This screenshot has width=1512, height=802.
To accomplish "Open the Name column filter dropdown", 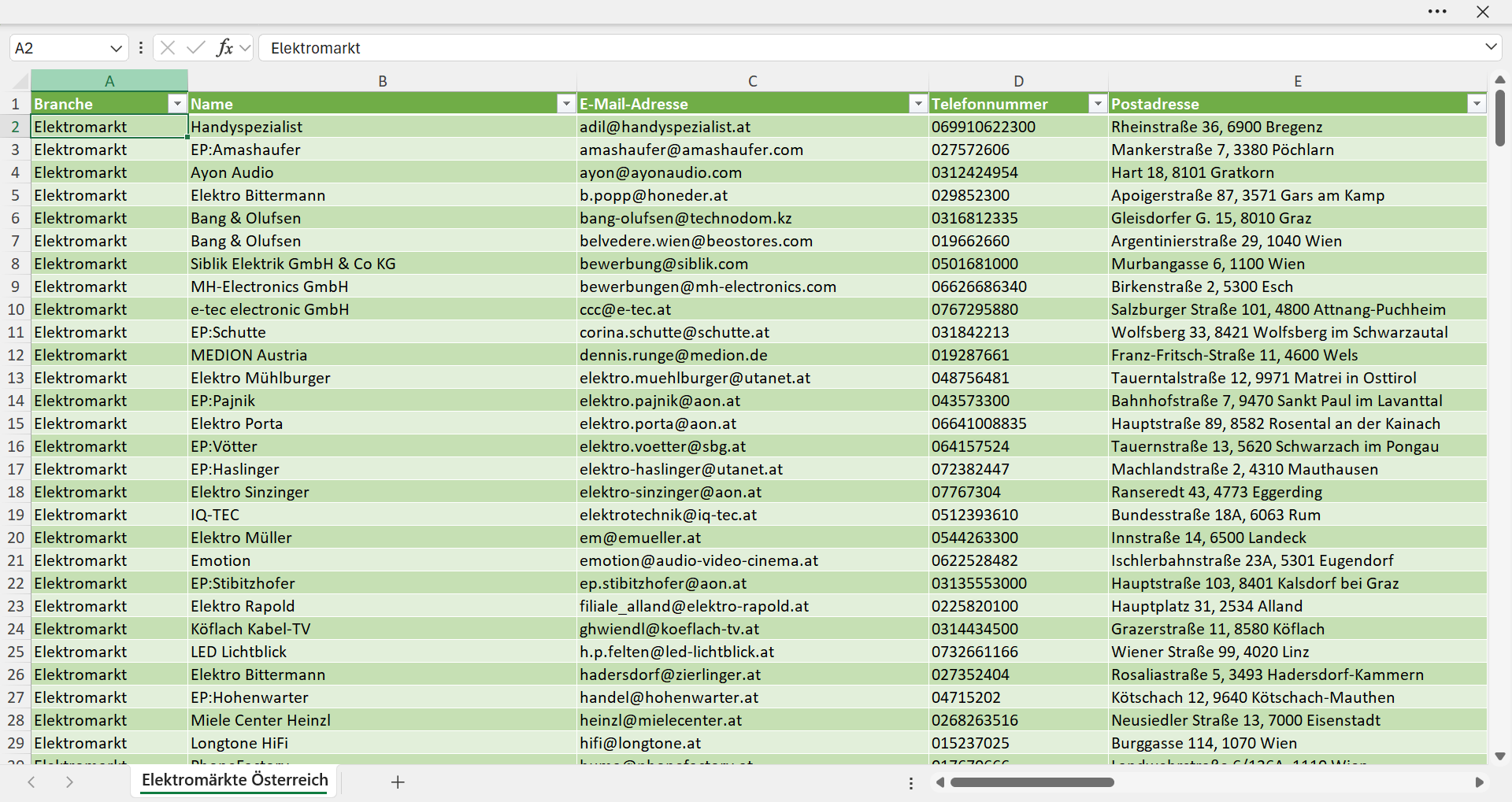I will pos(566,104).
